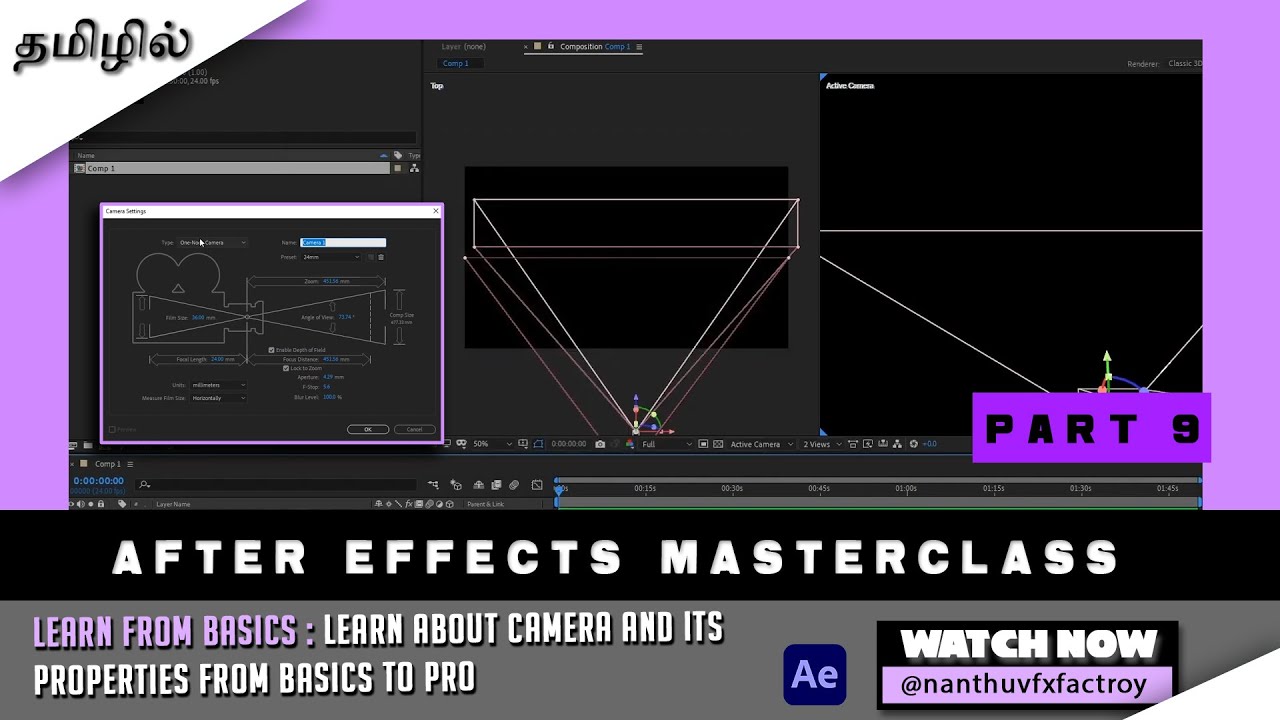
Task: Open the Composition panel menu icon
Action: coord(639,47)
